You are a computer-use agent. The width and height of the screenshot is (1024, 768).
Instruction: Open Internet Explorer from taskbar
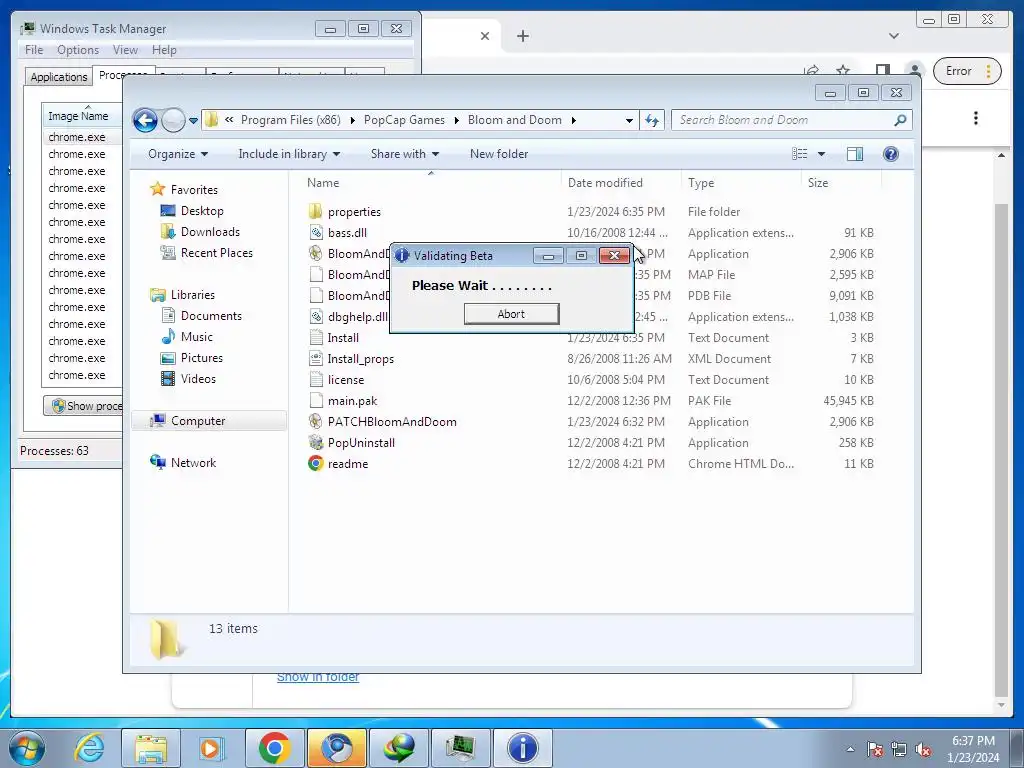click(88, 748)
